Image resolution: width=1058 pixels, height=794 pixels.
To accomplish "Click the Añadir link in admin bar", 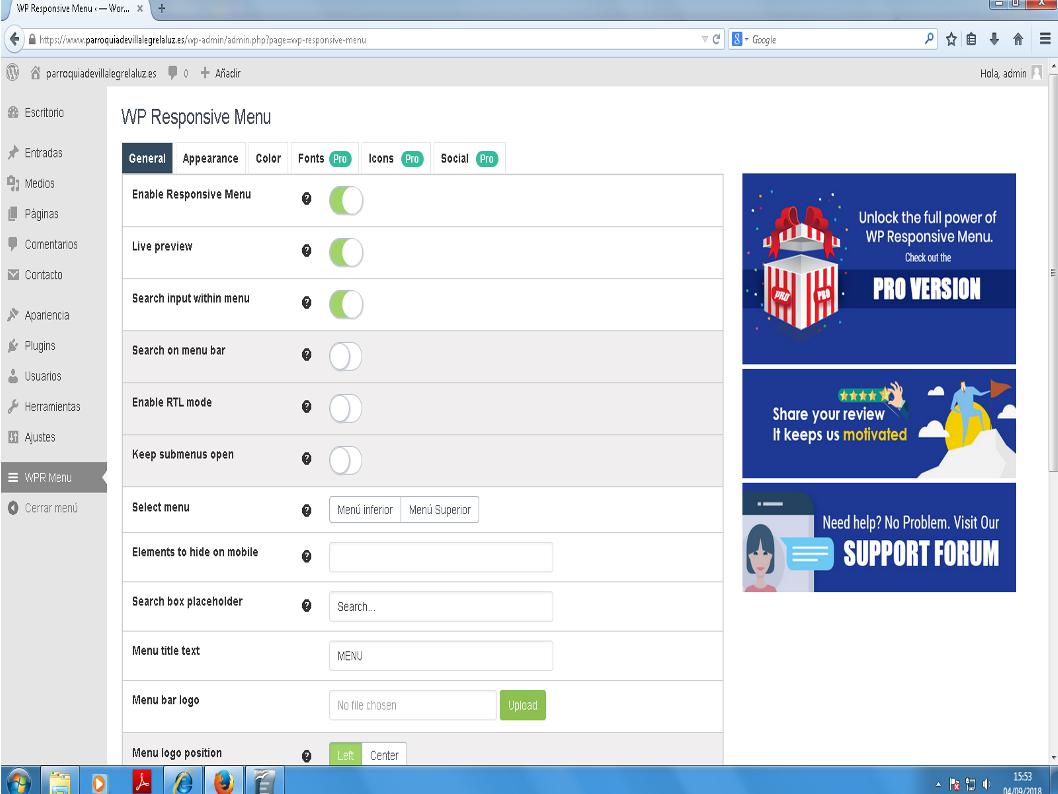I will [x=221, y=73].
